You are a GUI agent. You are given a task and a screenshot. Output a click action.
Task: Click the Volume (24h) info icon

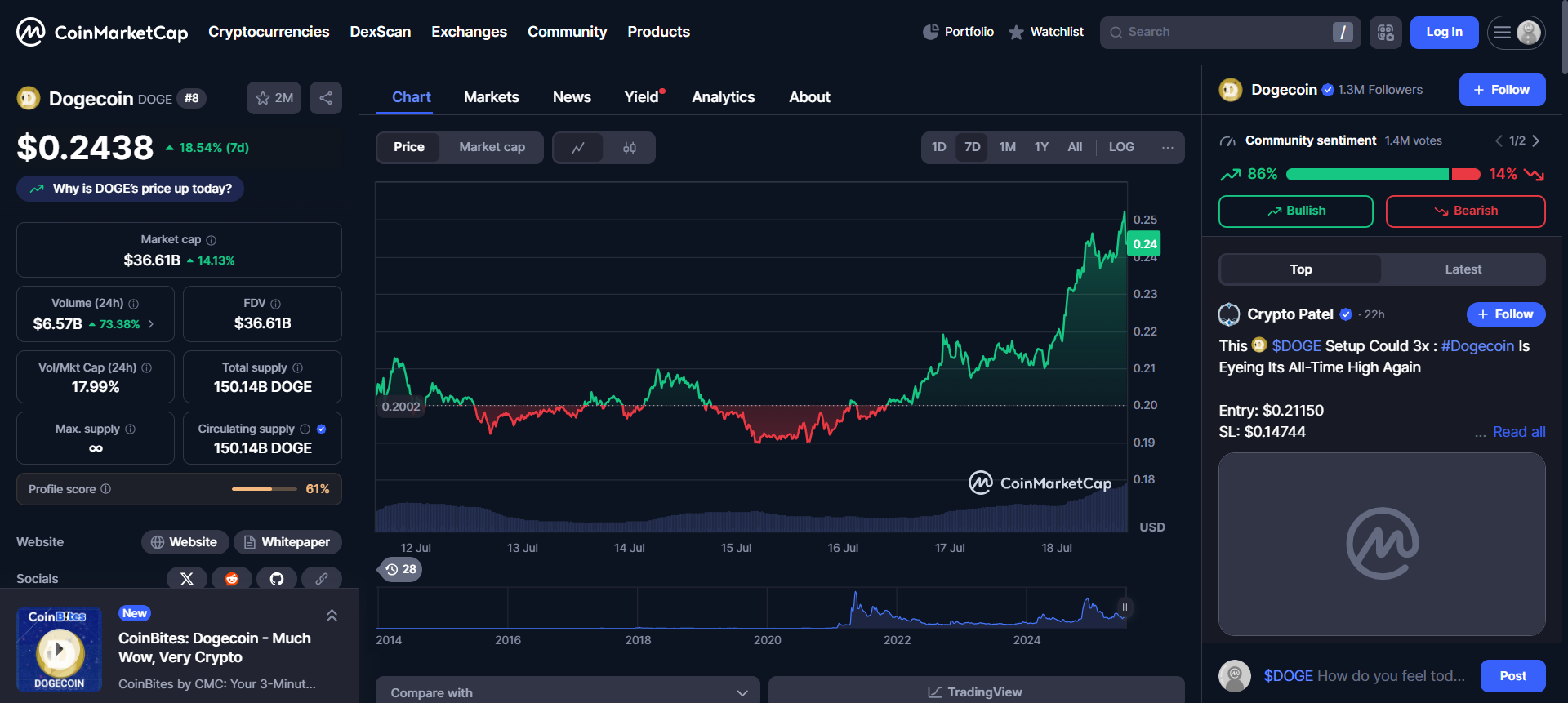coord(134,304)
